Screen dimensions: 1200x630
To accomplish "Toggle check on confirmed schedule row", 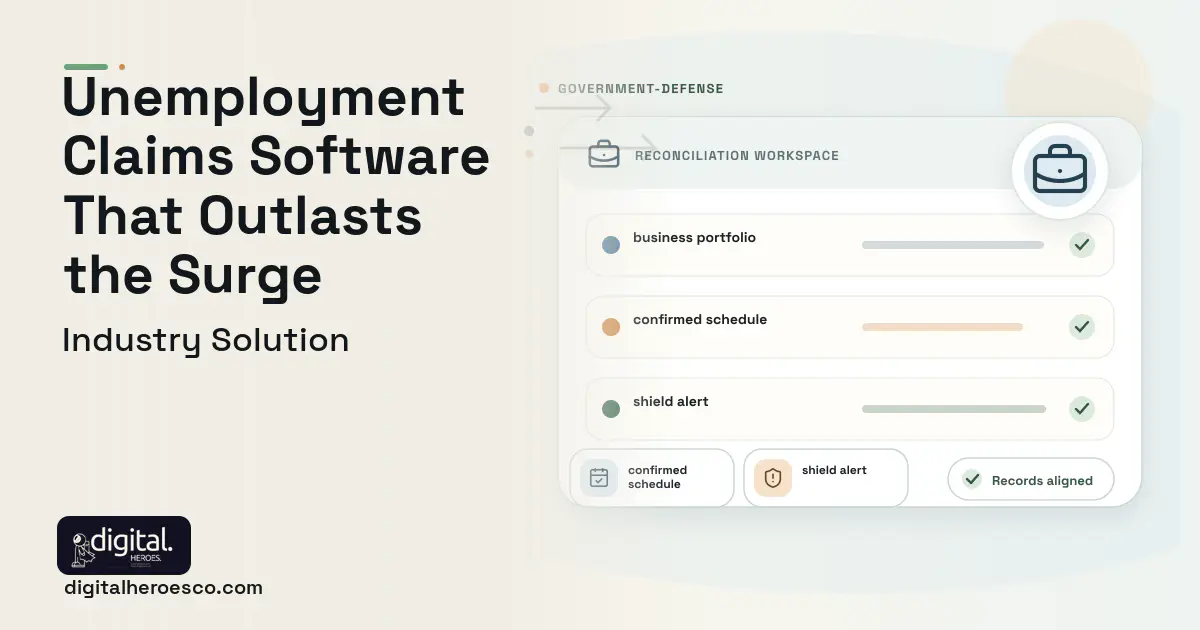I will (1081, 327).
